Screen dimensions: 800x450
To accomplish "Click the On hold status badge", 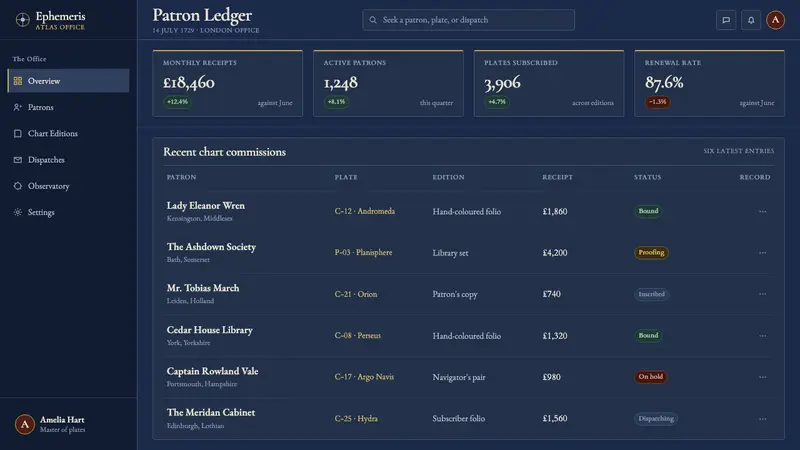I will pos(651,377).
